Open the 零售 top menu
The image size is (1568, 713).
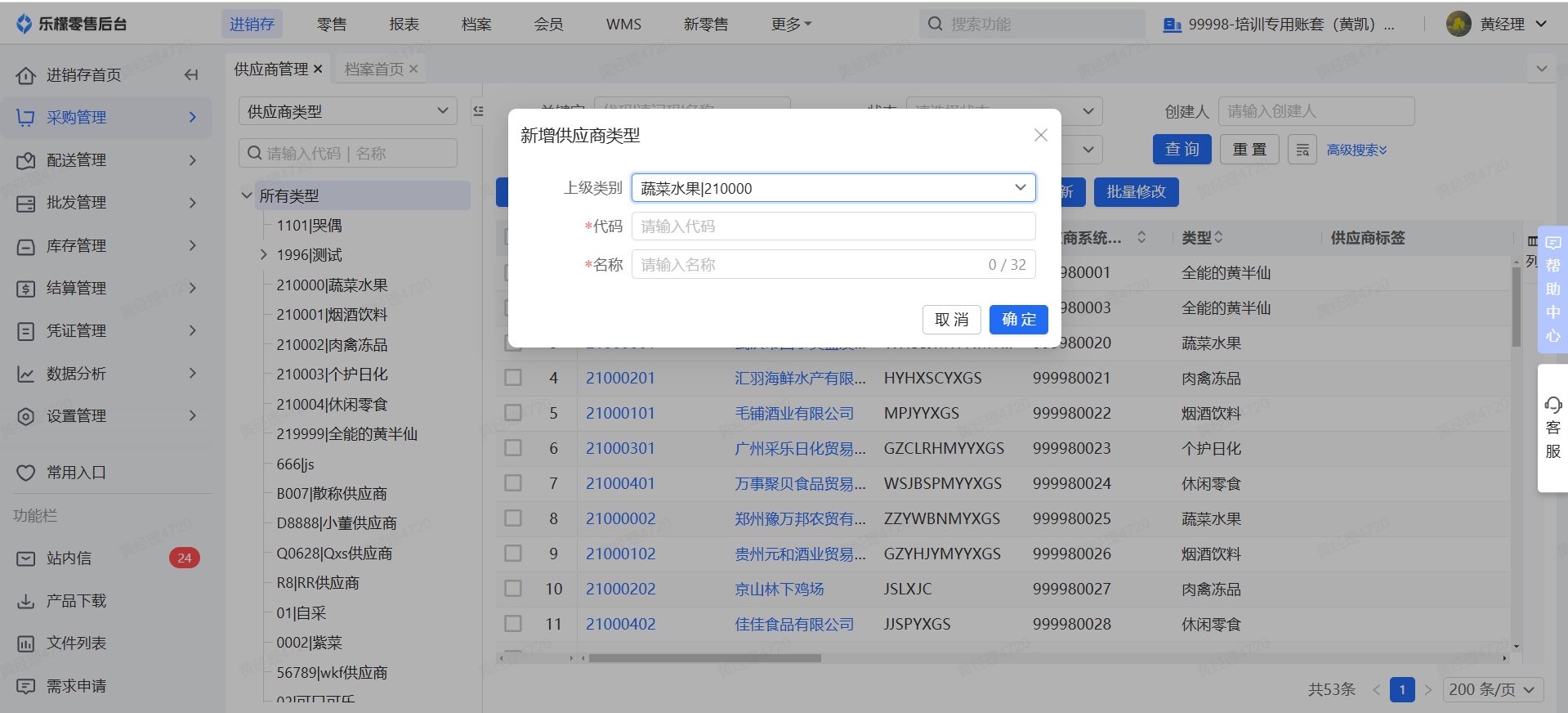tap(332, 25)
